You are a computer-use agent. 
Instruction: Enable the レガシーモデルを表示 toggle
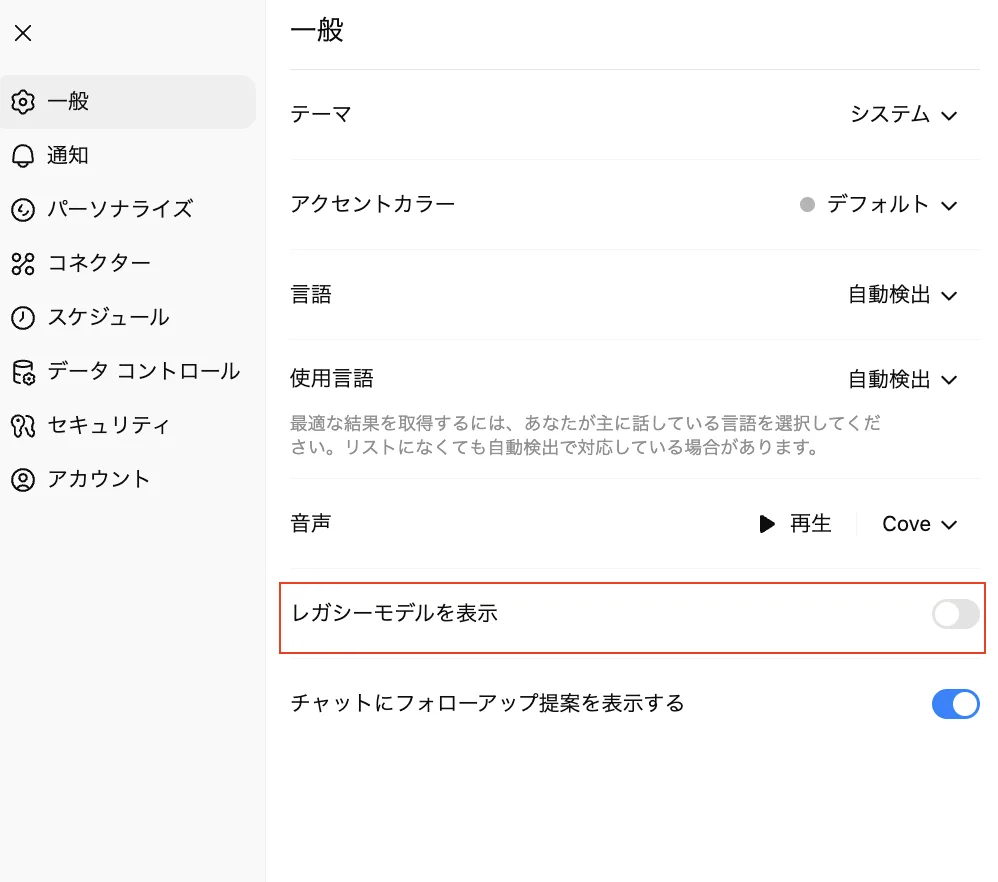pos(955,614)
